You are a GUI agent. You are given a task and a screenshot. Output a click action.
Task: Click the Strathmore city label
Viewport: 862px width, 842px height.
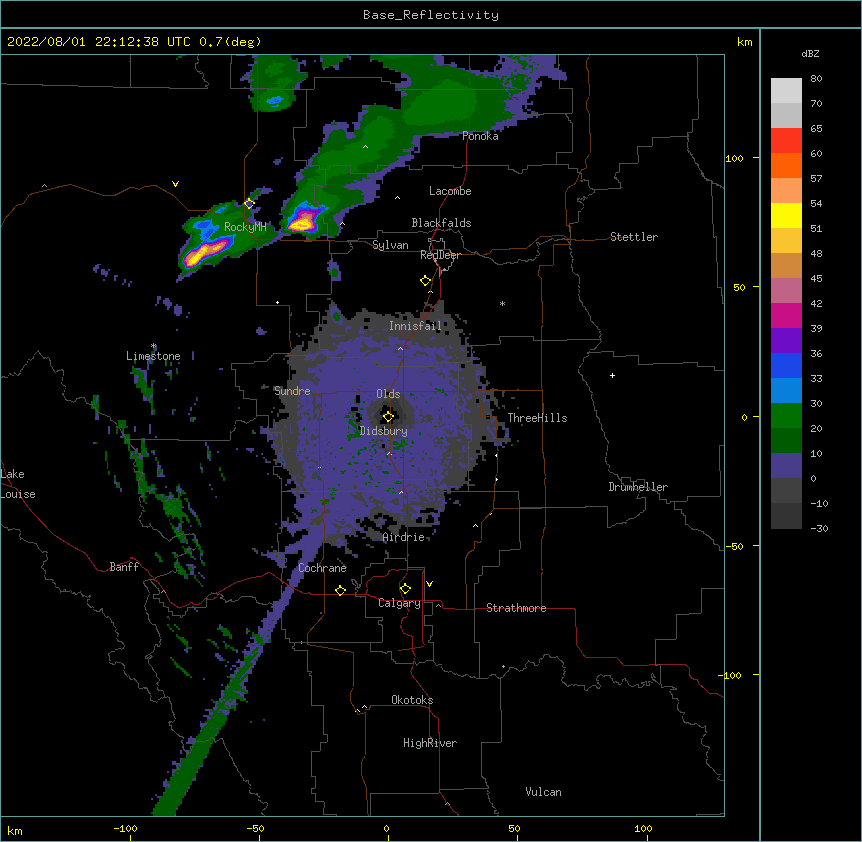(x=516, y=608)
